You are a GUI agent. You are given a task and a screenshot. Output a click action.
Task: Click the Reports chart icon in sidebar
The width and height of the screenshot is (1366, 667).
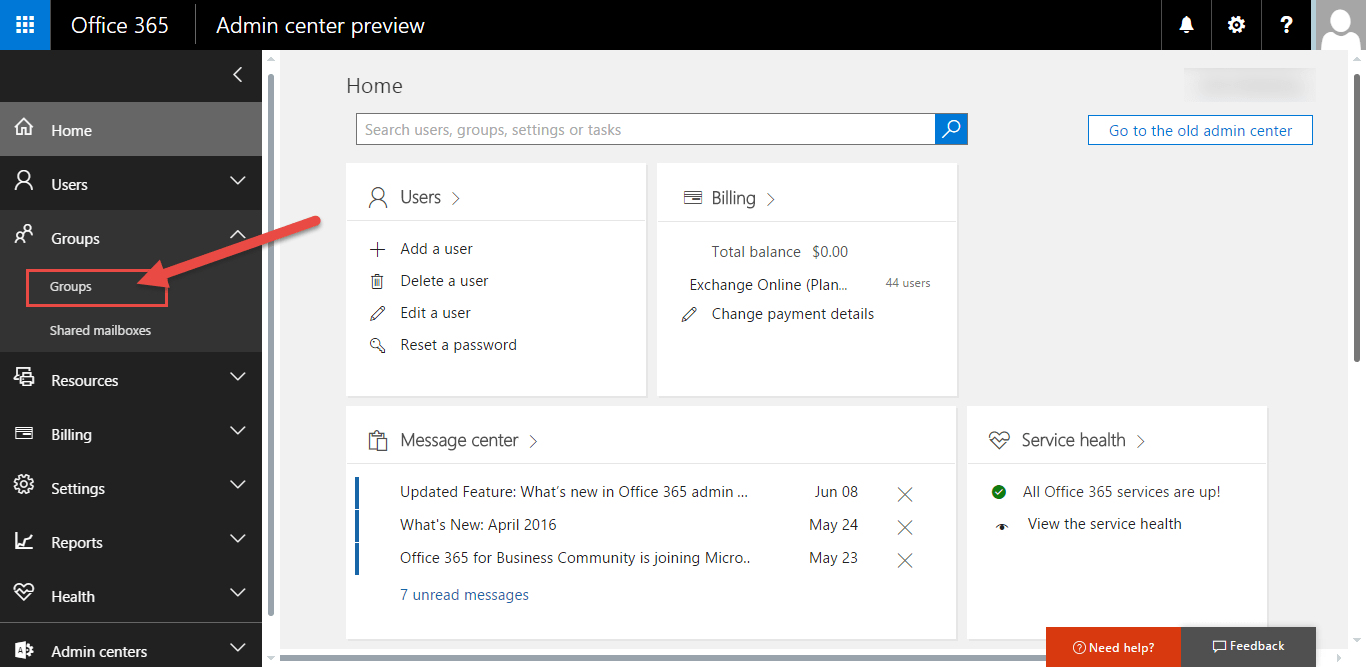pyautogui.click(x=24, y=541)
